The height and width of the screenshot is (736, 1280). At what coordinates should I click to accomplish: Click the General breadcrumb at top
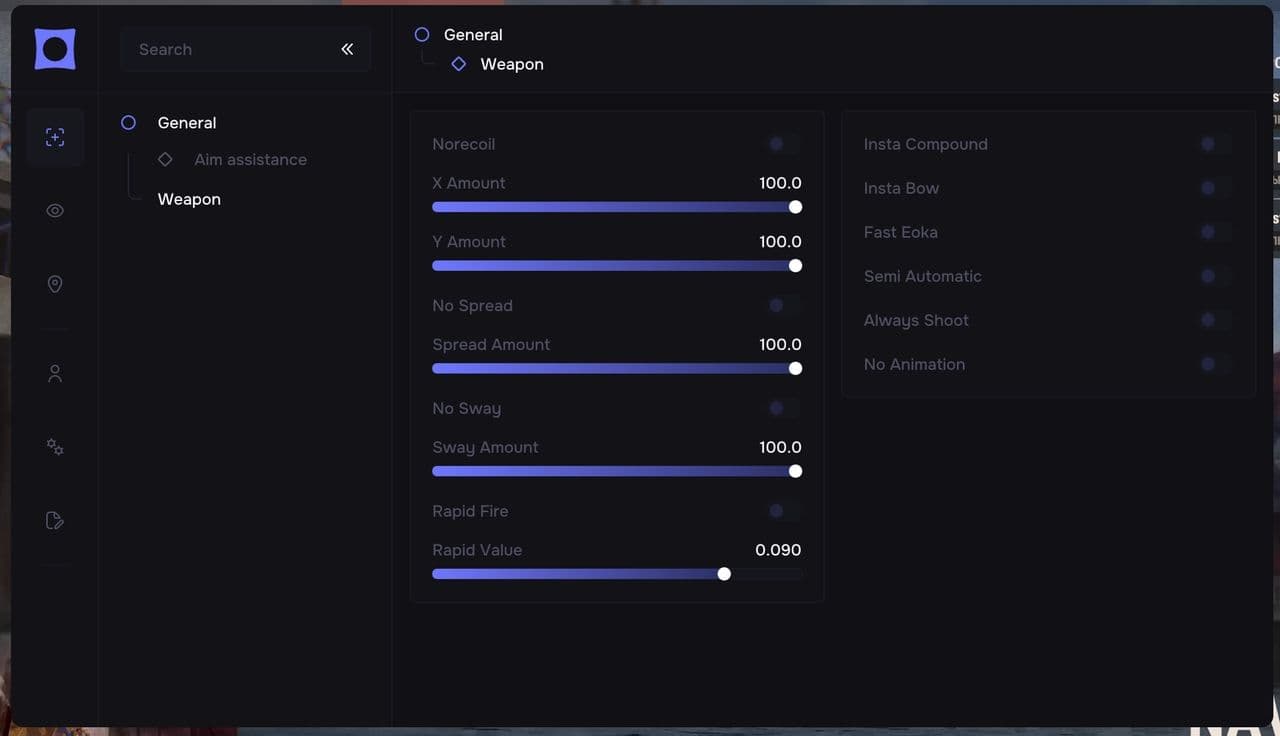(x=473, y=34)
